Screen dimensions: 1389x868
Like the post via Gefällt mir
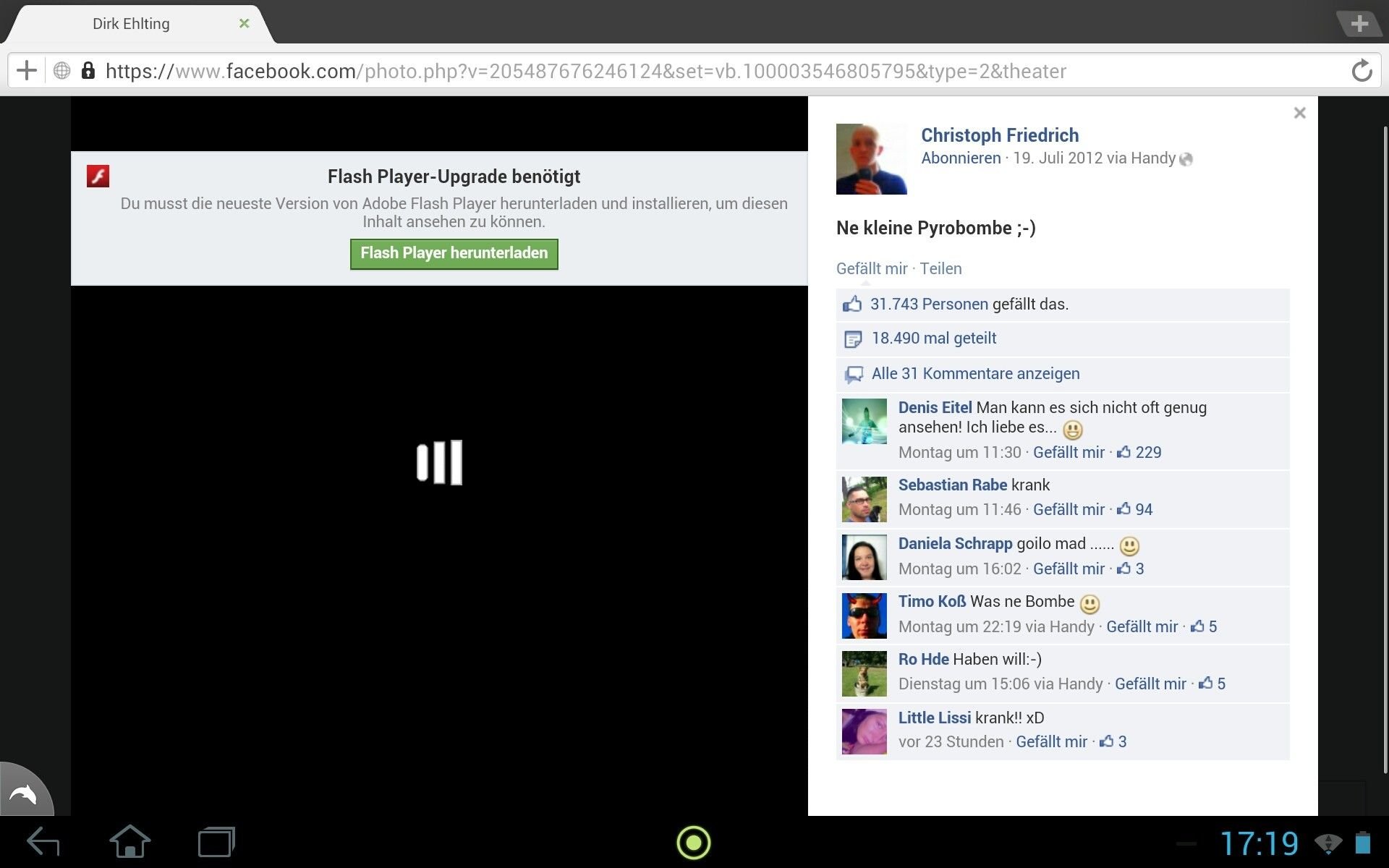(871, 268)
